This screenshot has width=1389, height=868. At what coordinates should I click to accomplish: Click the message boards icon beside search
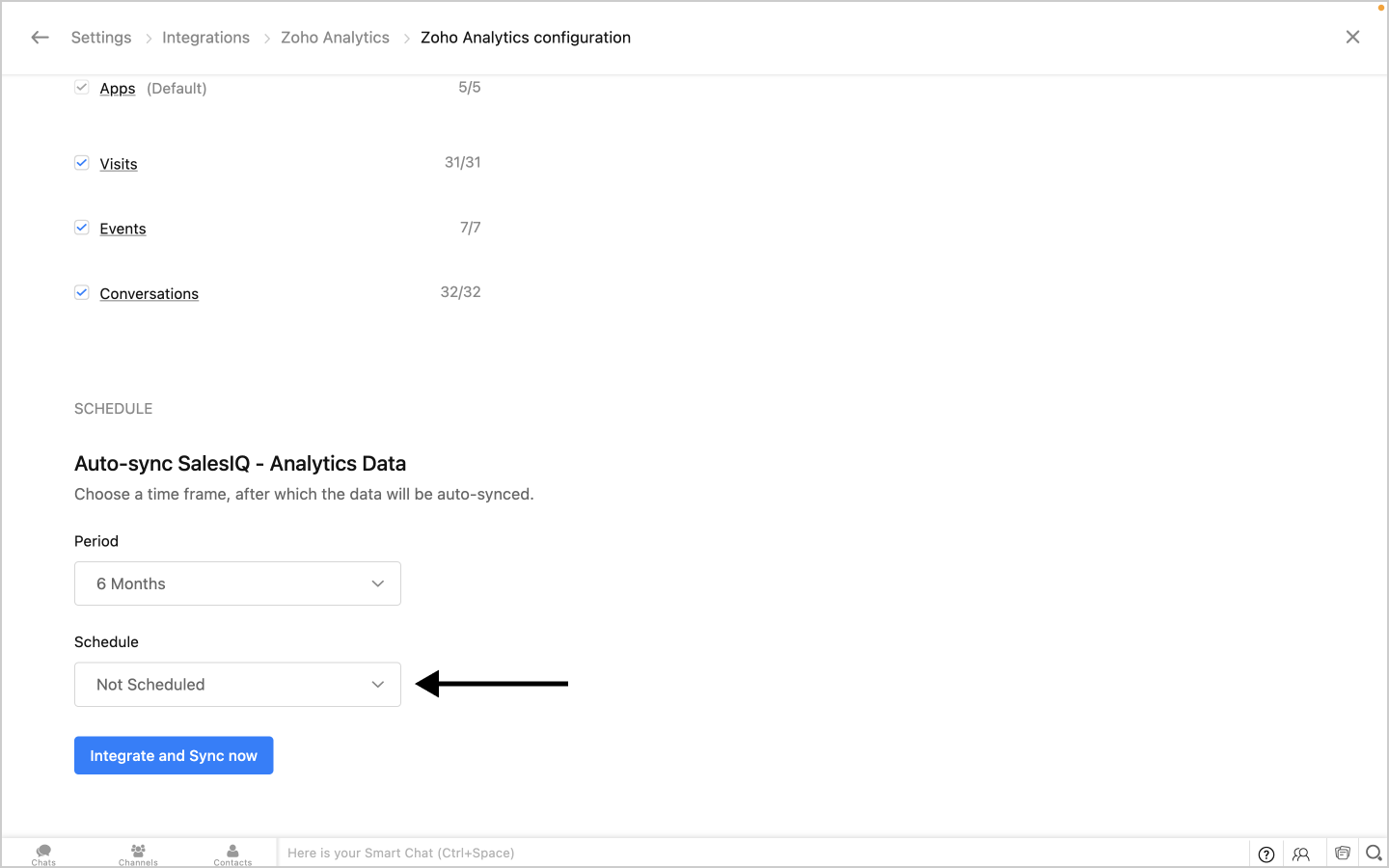(x=1342, y=853)
